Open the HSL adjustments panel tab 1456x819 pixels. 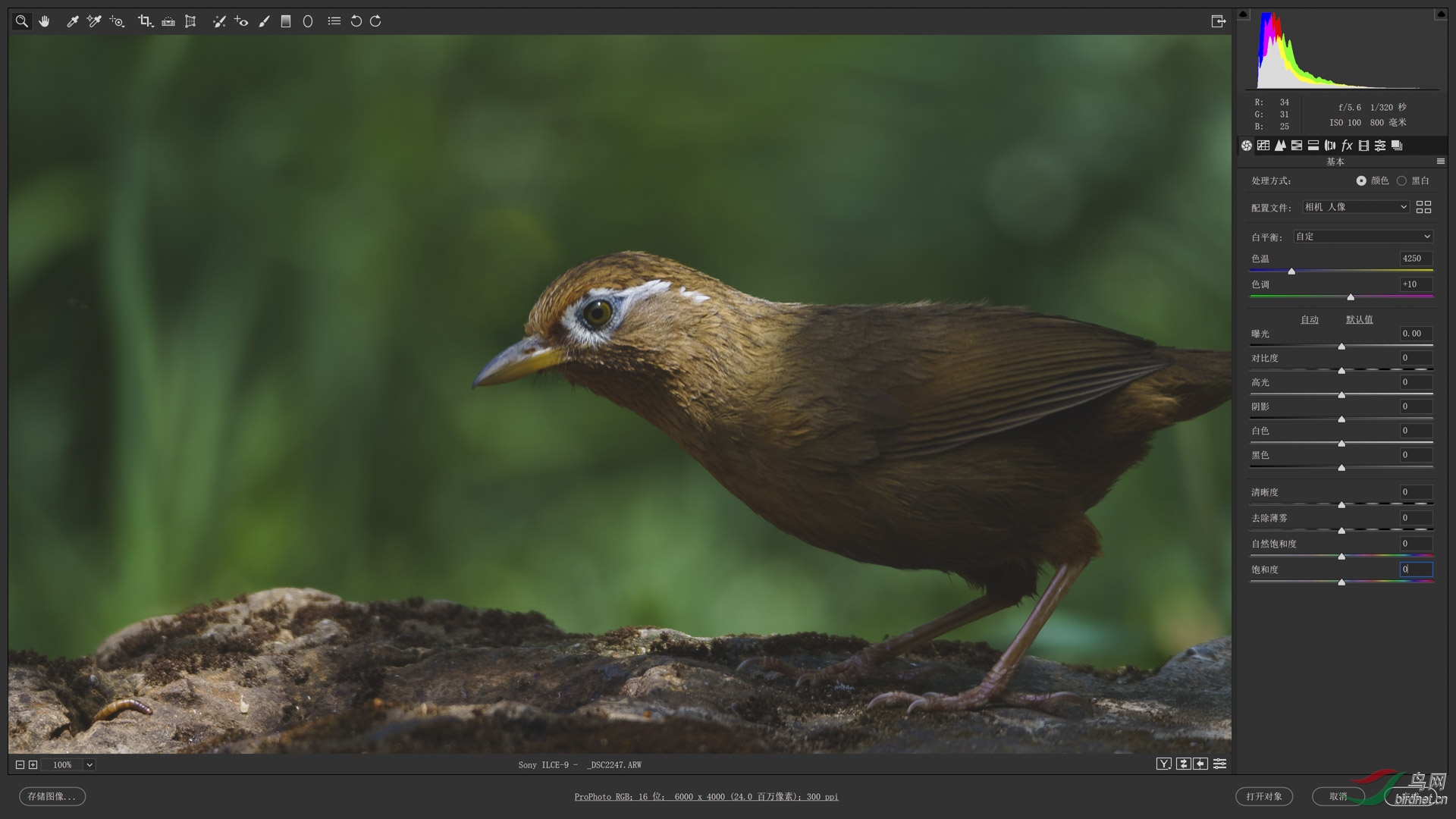[x=1297, y=146]
